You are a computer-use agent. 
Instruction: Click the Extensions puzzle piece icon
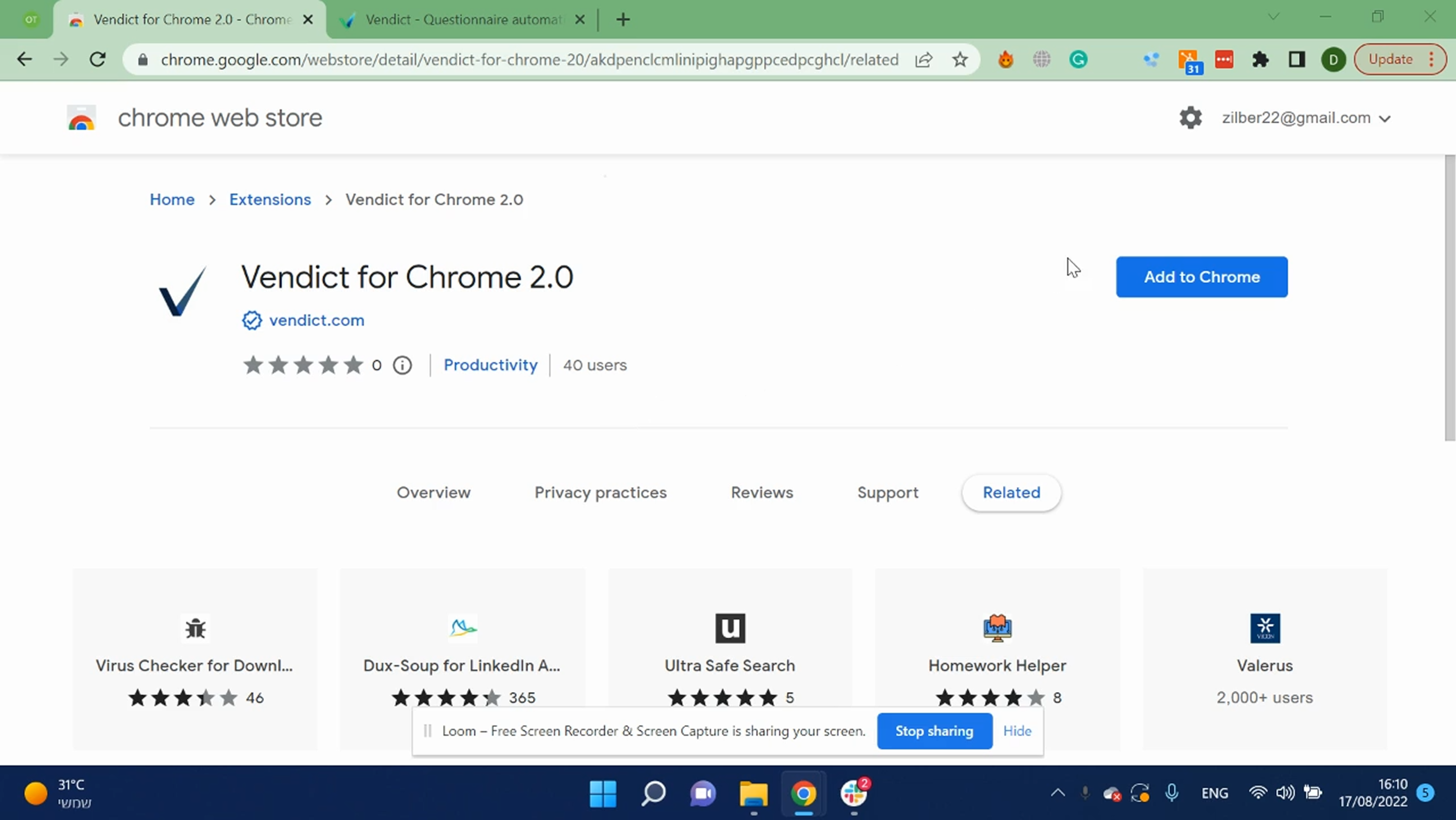[x=1260, y=59]
